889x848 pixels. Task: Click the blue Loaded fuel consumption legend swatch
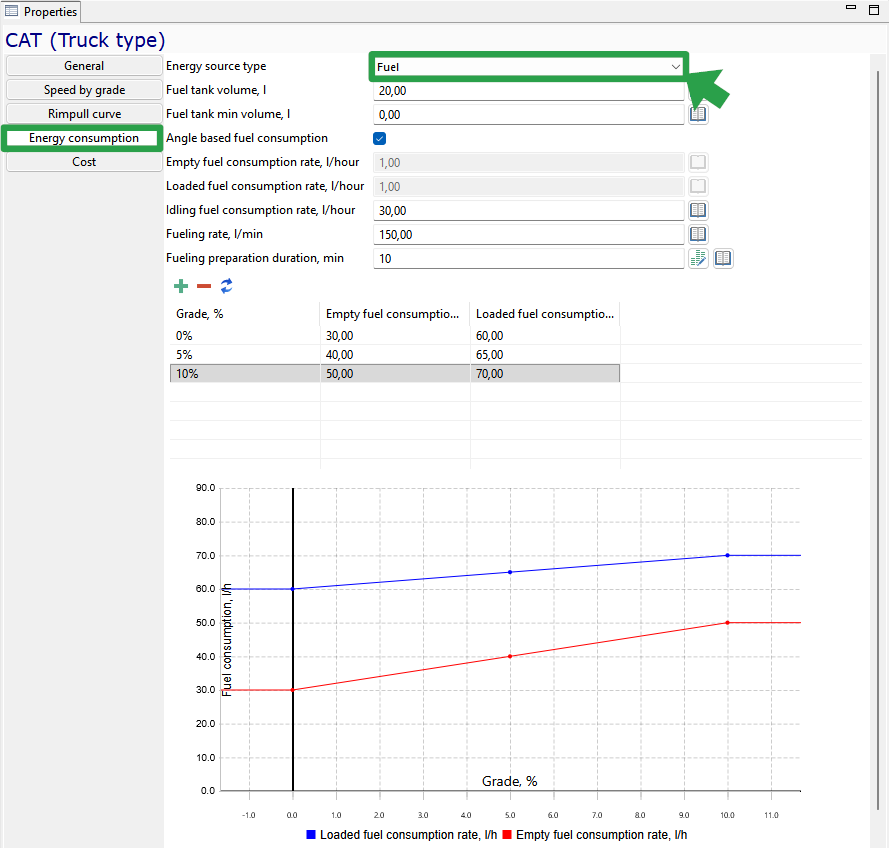(311, 834)
